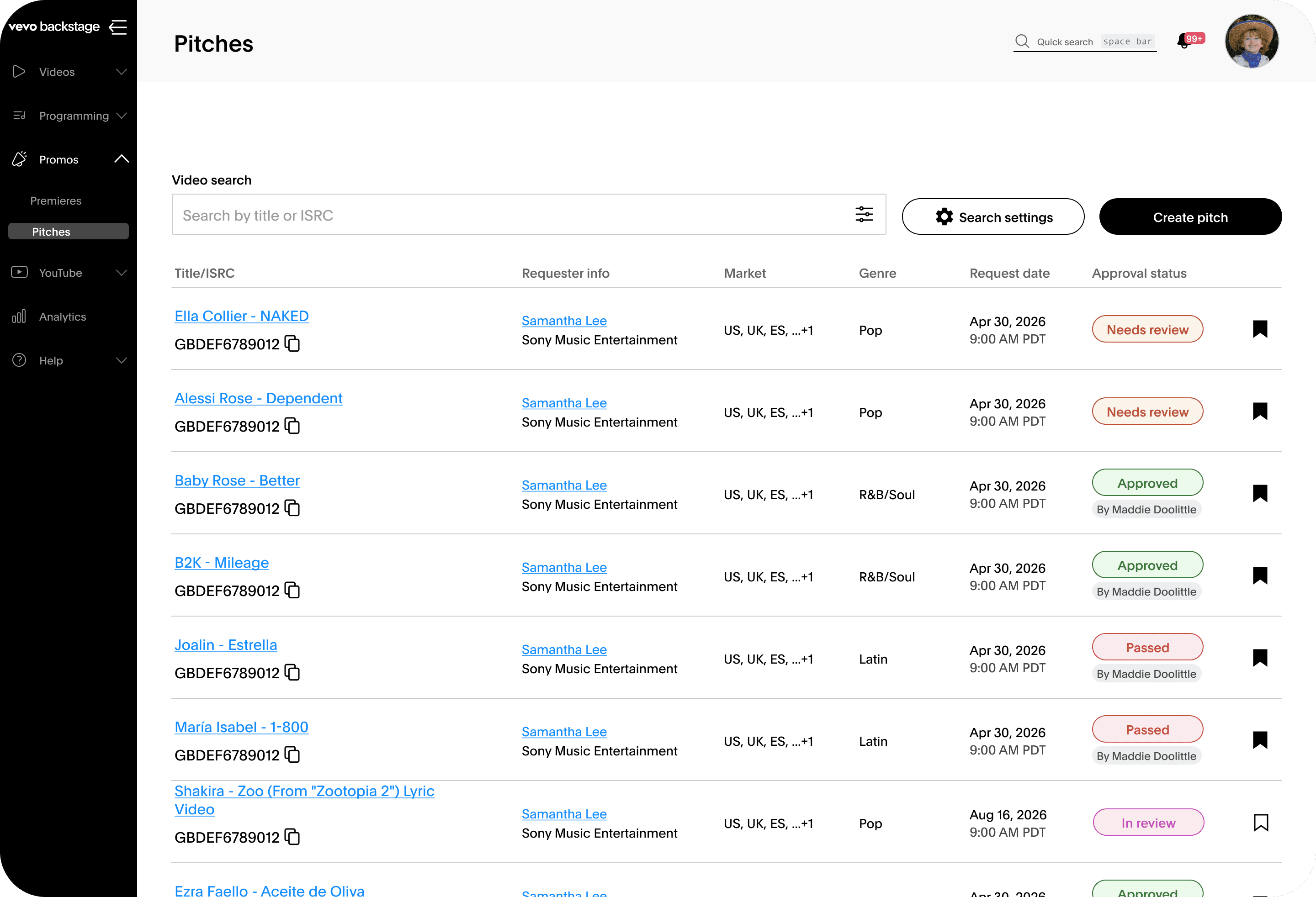Open Shakira - Zoo Lyric Video link
The width and height of the screenshot is (1316, 897).
304,800
